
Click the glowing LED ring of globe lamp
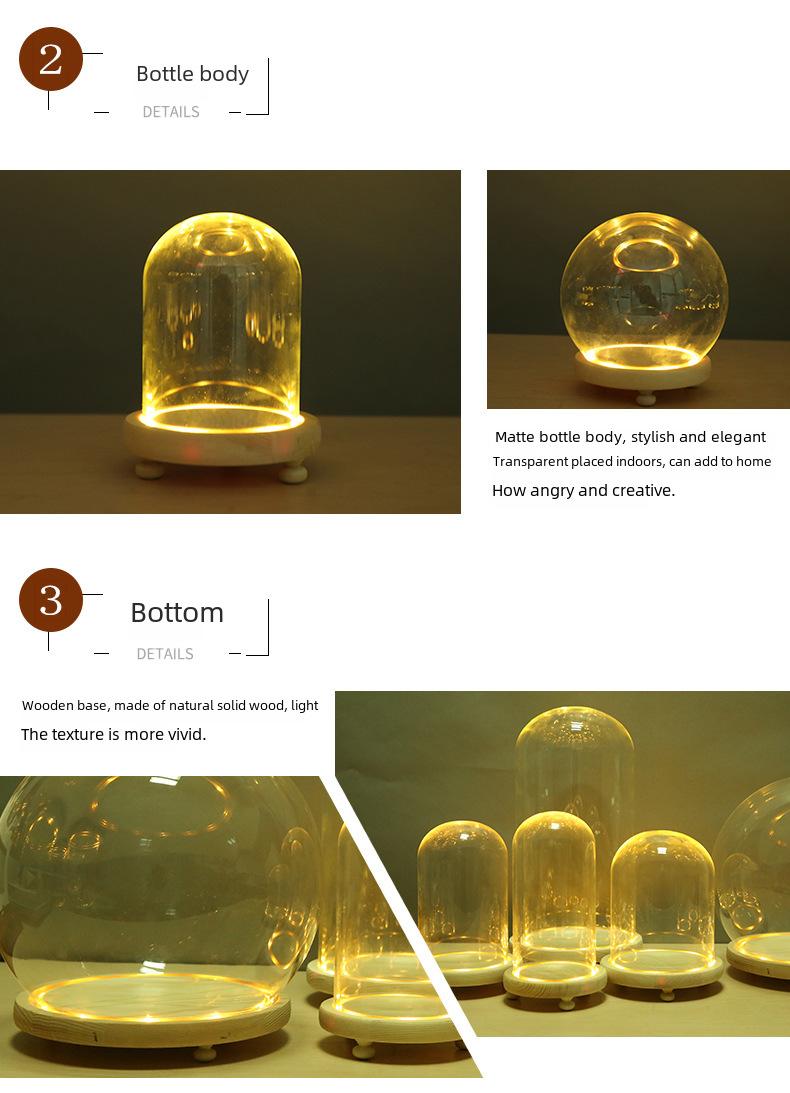tap(642, 357)
